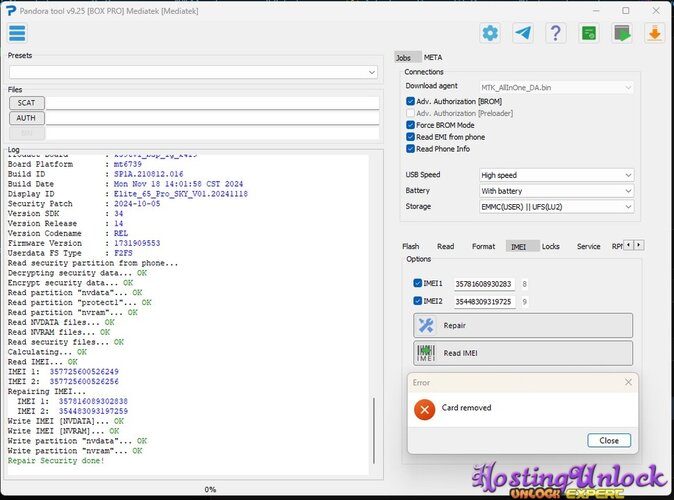Viewport: 674px width, 500px height.
Task: Click log value '1731909553'
Action: pos(137,243)
